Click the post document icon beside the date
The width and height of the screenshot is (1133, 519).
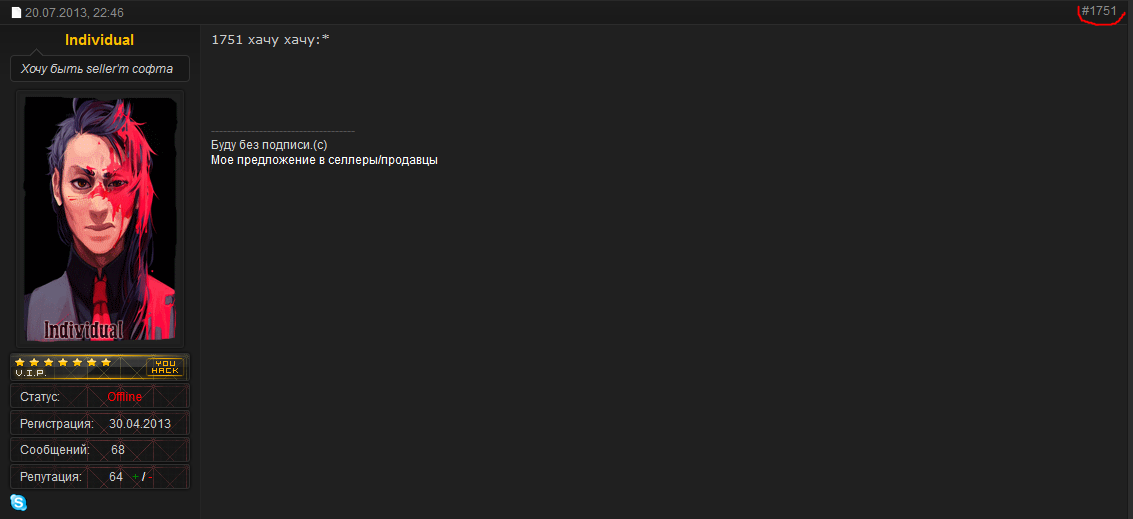(x=16, y=13)
